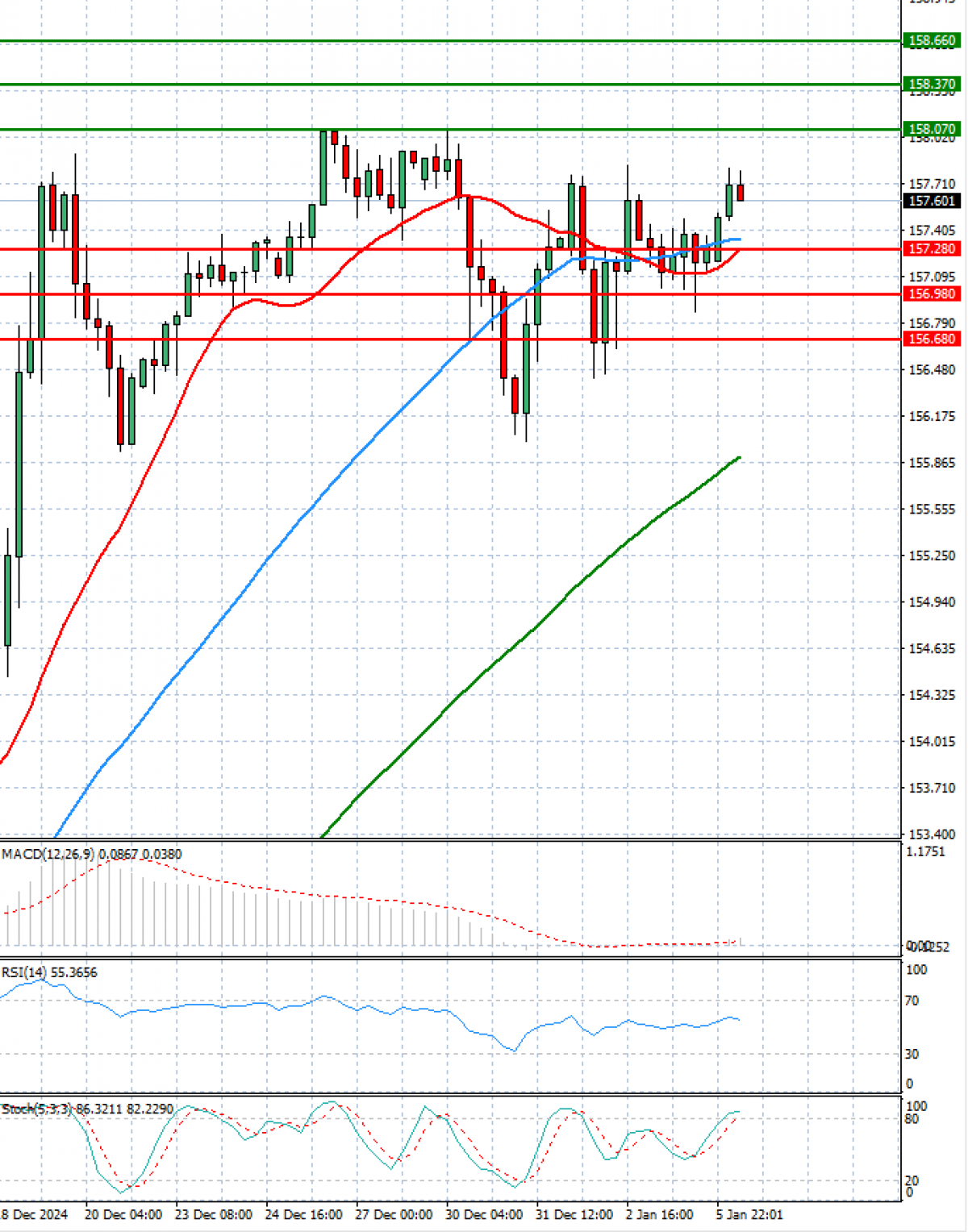This screenshot has width=968, height=1232.
Task: Click the red 157.280 price label
Action: coord(932,249)
